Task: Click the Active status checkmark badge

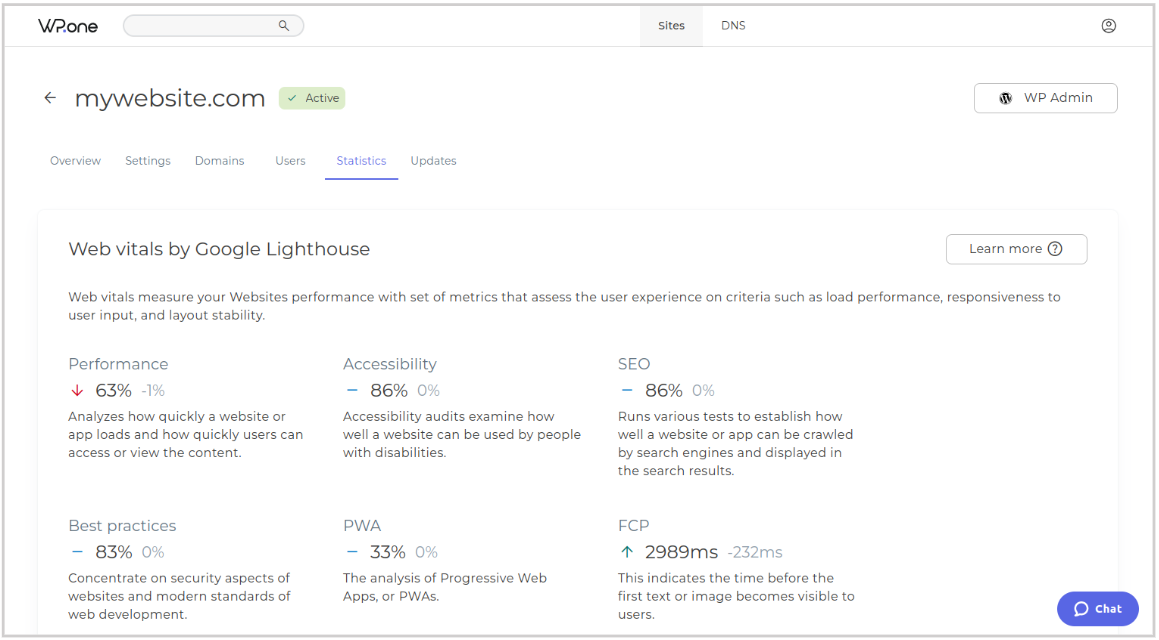Action: pyautogui.click(x=312, y=98)
